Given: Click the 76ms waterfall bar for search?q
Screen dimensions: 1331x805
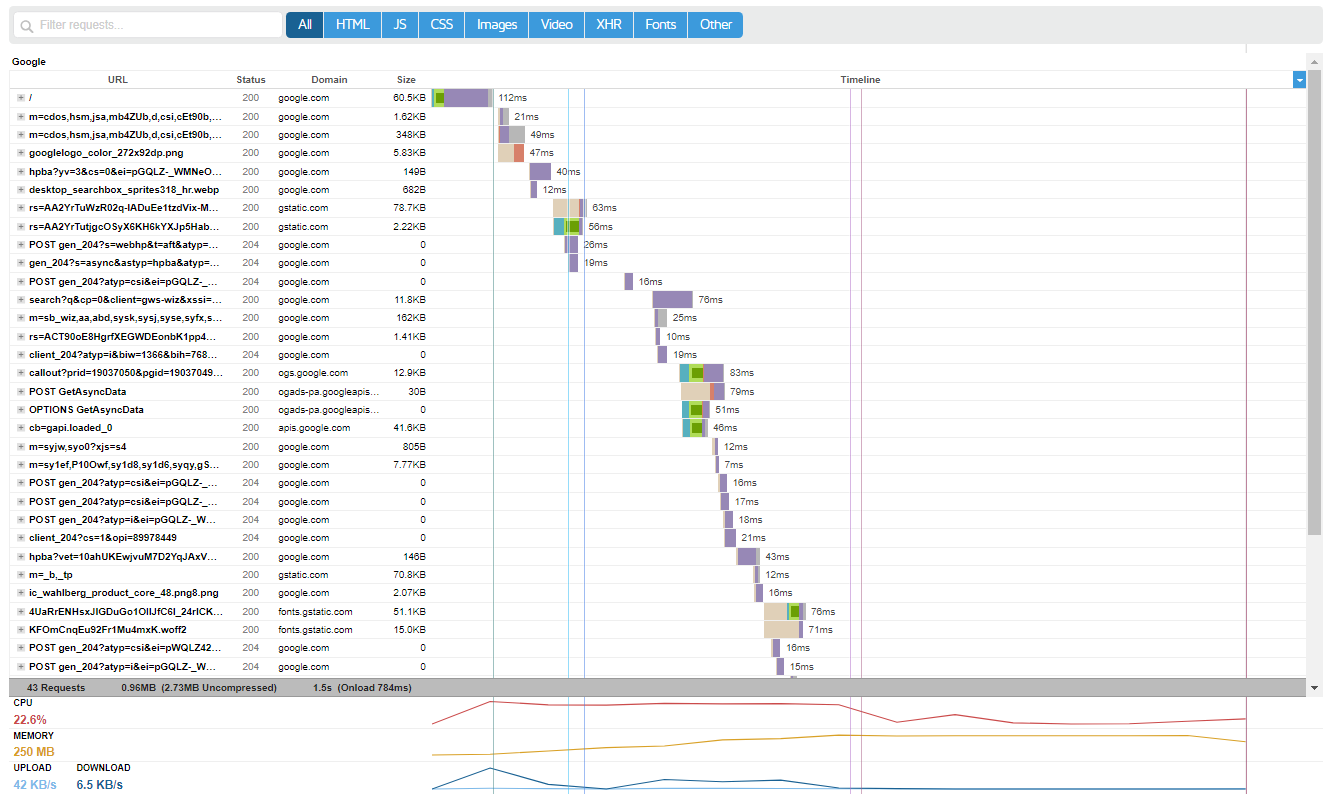Looking at the screenshot, I should (x=673, y=300).
